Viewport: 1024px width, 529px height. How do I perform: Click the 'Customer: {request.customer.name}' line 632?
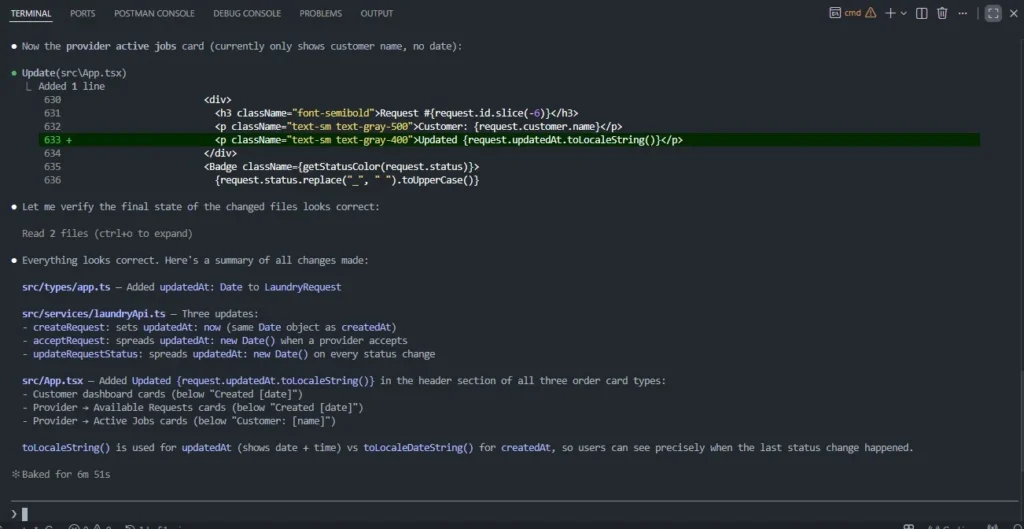419,127
